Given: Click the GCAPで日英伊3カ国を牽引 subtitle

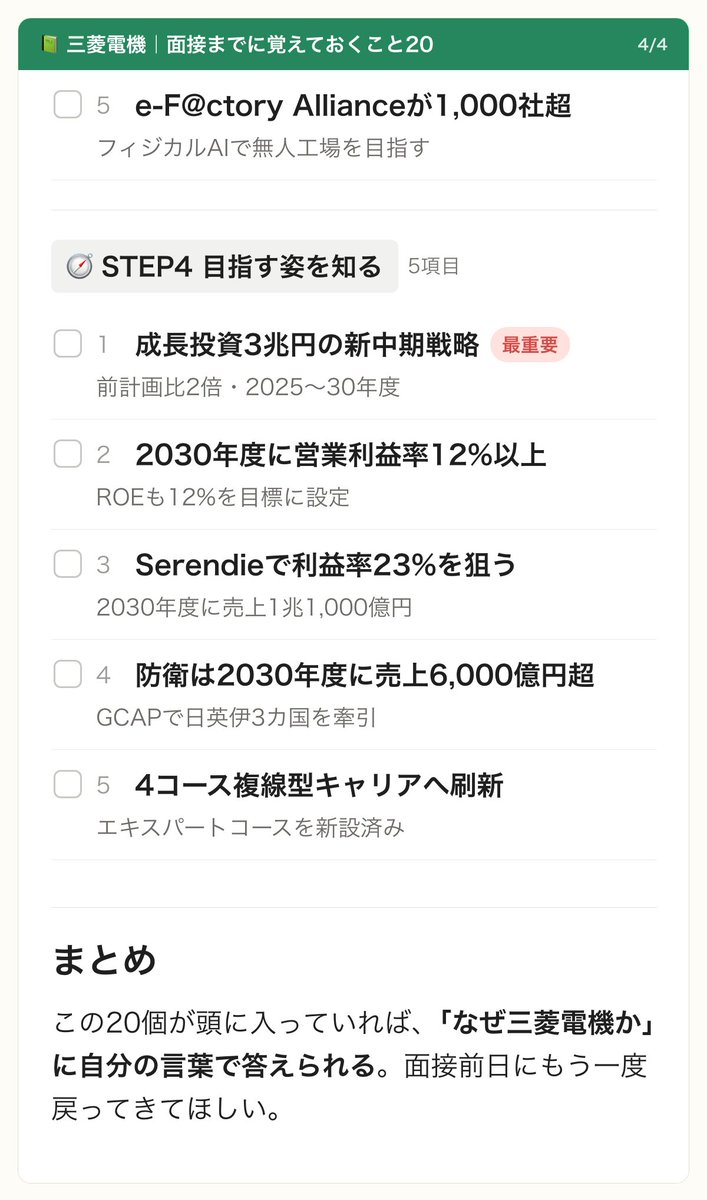Looking at the screenshot, I should pyautogui.click(x=236, y=718).
